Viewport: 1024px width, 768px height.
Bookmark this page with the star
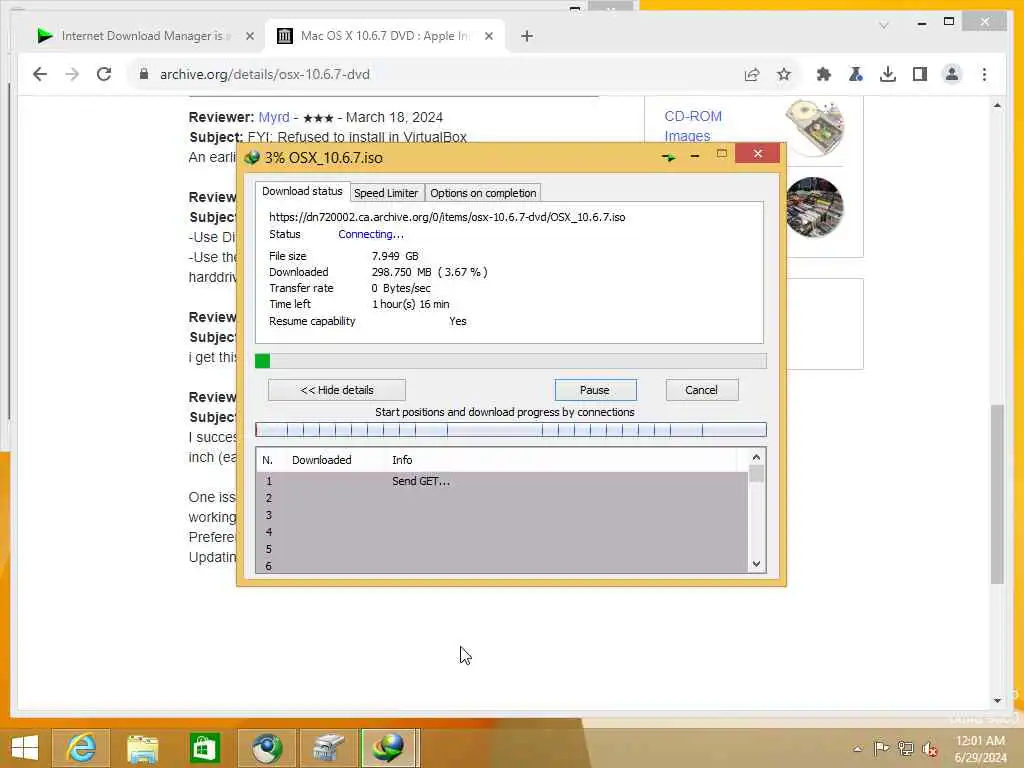[x=784, y=74]
